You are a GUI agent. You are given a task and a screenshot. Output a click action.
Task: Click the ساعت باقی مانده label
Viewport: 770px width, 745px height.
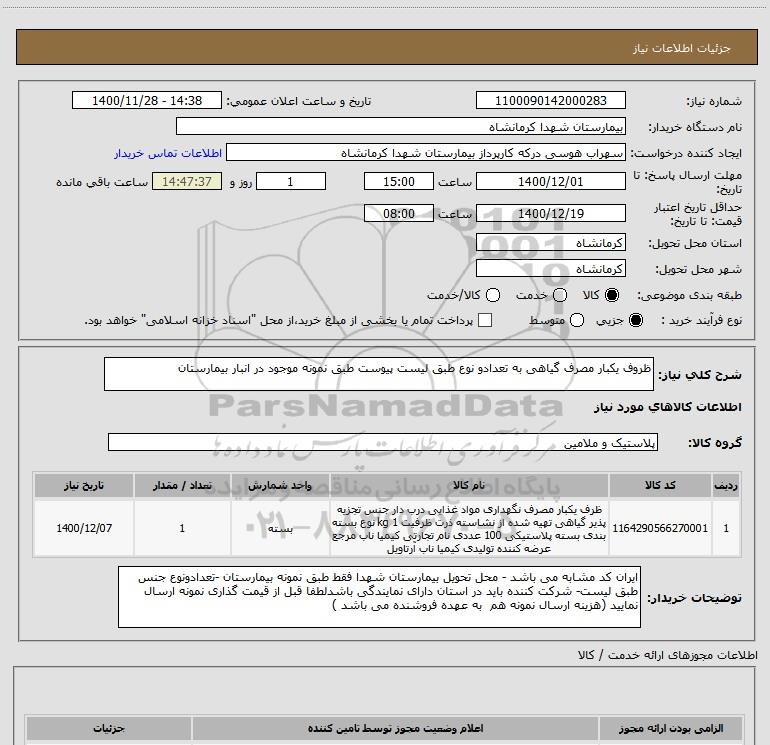(102, 182)
